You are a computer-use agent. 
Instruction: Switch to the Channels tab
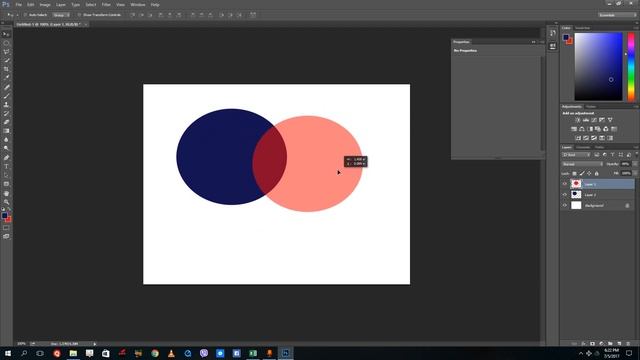click(x=583, y=147)
